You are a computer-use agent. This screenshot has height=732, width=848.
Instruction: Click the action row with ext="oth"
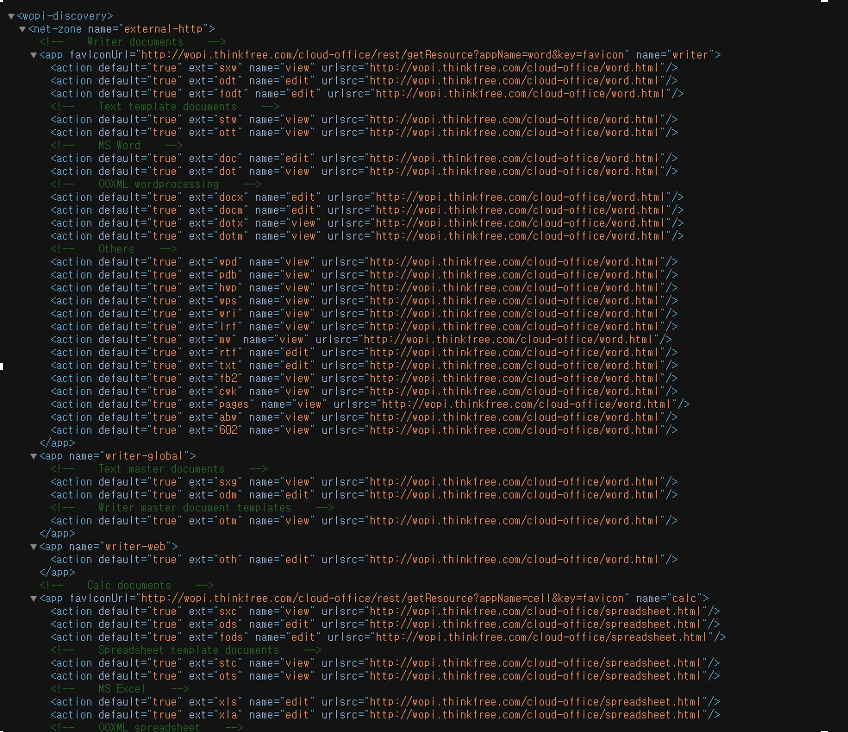(364, 561)
